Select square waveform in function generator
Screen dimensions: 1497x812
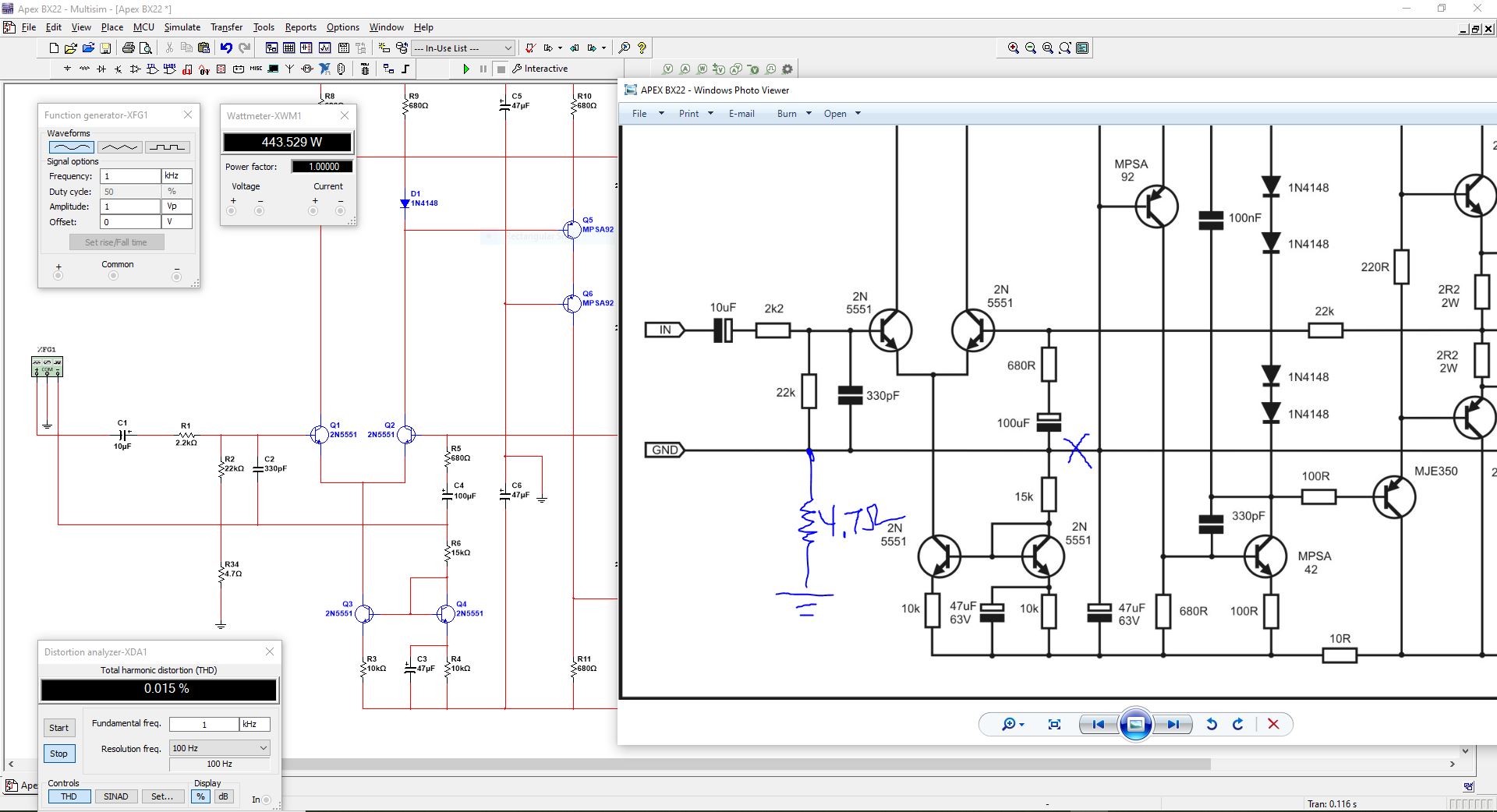pos(167,147)
